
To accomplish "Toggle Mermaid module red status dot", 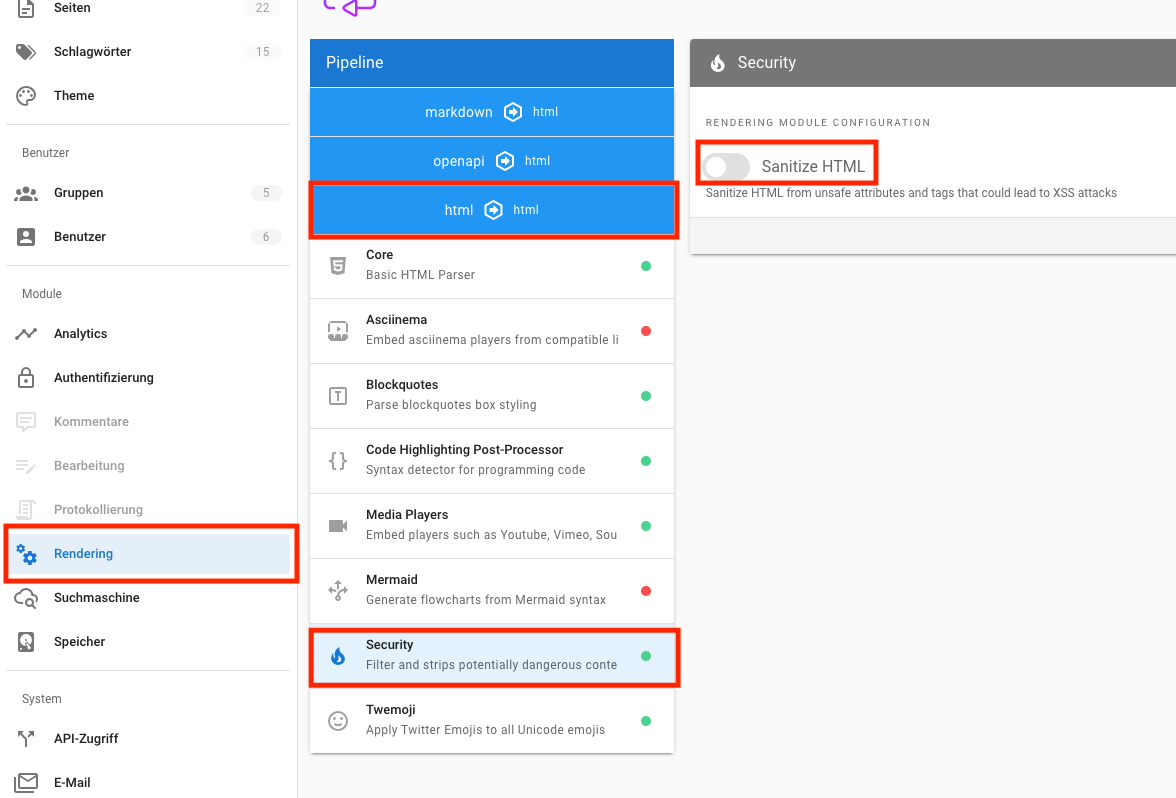I will (646, 591).
